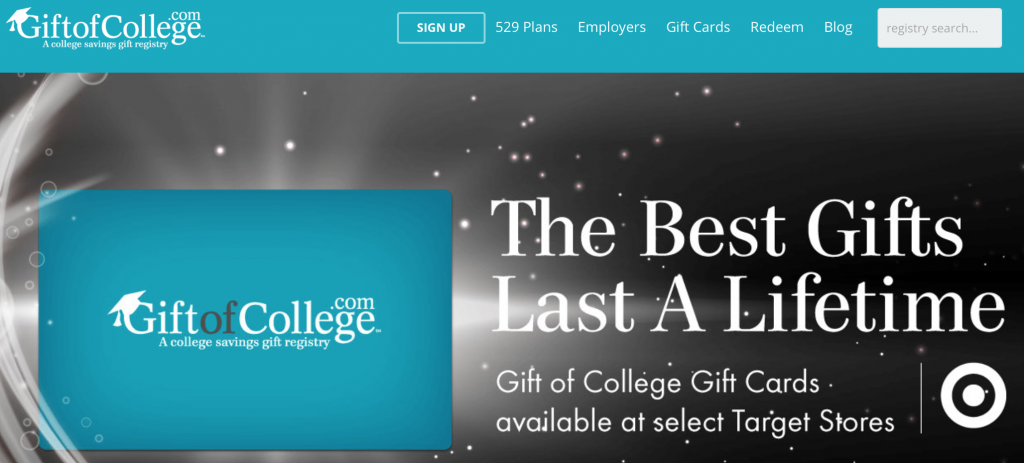Image resolution: width=1024 pixels, height=463 pixels.
Task: Click 'available at select Target Stores' text
Action: (695, 422)
